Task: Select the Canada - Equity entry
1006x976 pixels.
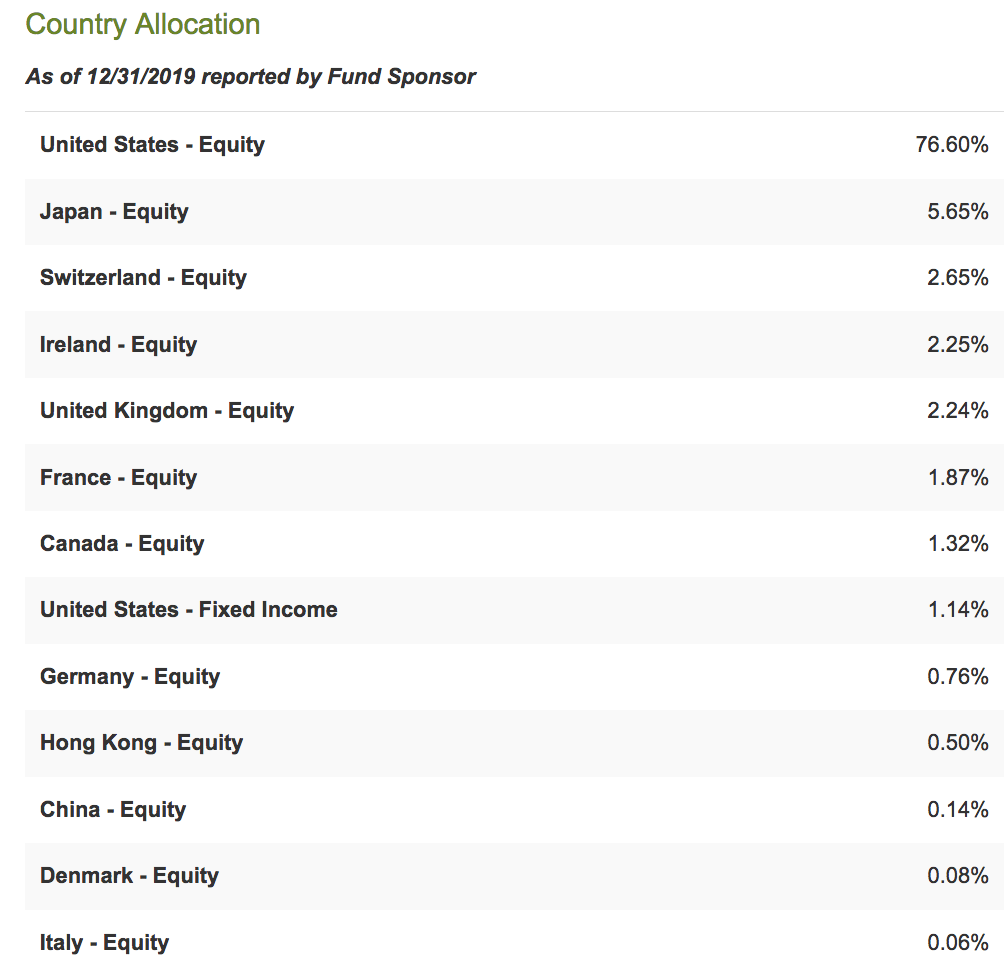Action: coord(122,544)
